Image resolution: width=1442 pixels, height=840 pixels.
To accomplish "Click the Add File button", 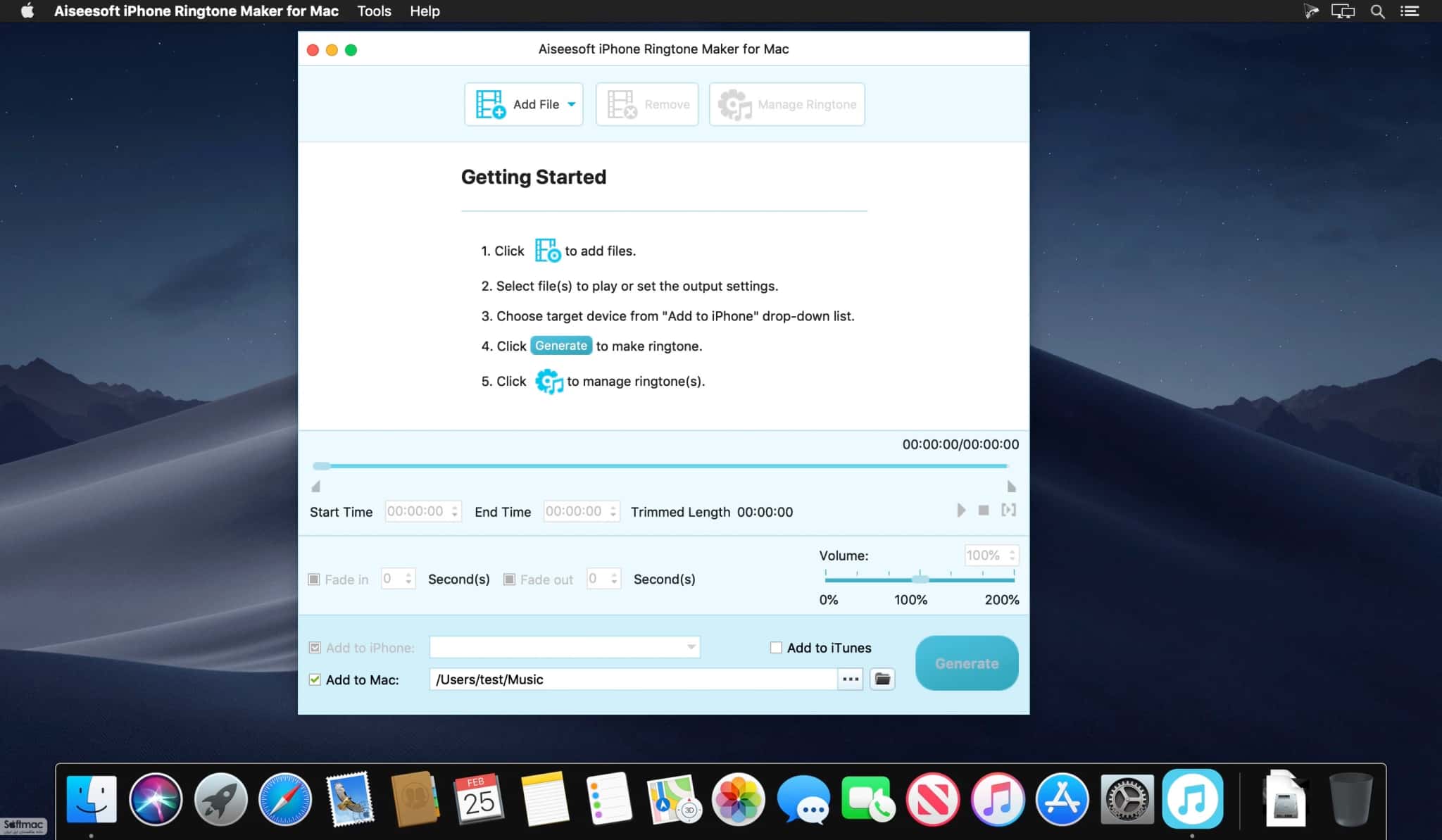I will (x=523, y=104).
